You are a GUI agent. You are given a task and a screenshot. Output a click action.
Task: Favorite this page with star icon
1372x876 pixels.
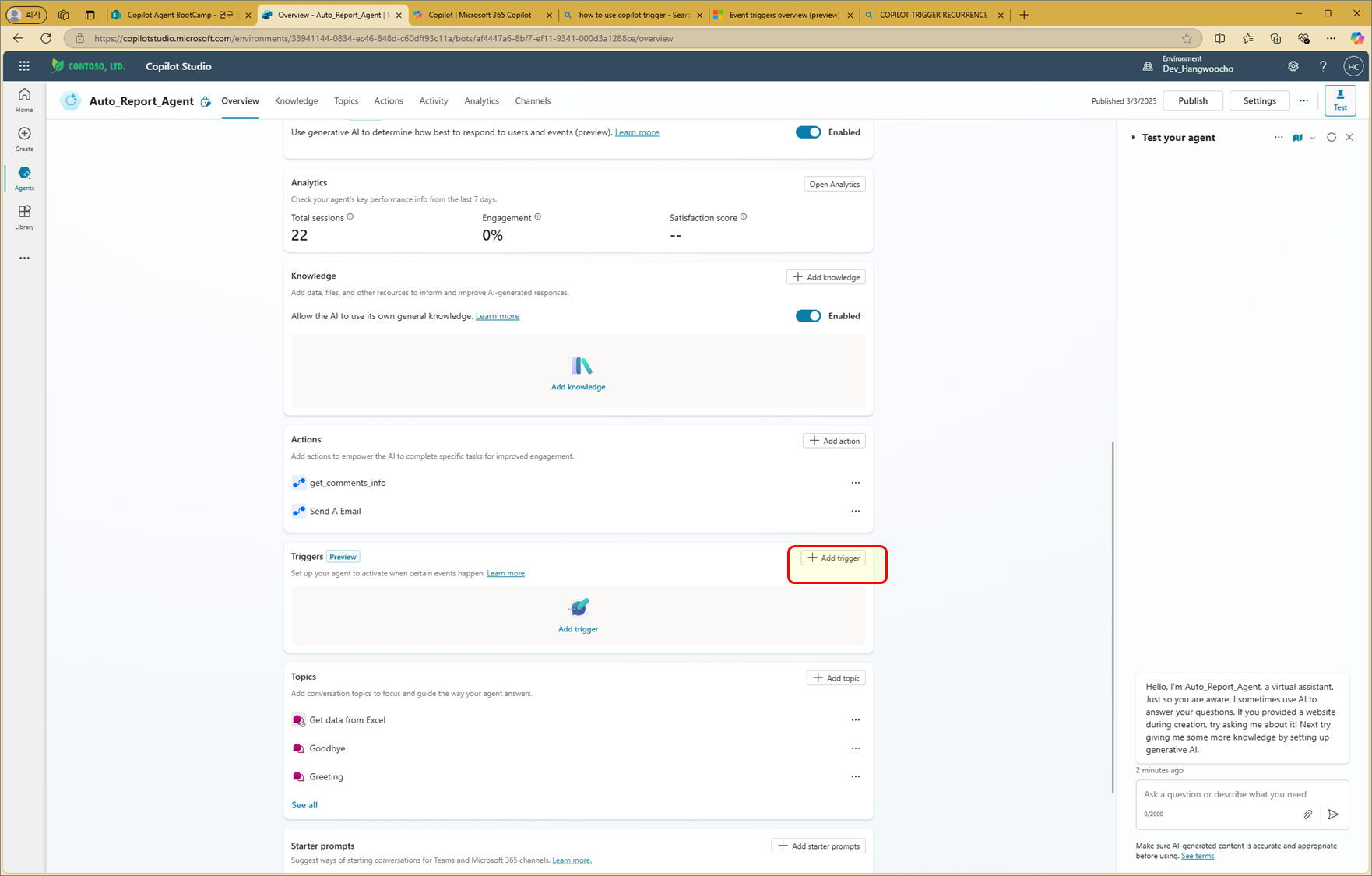pyautogui.click(x=1187, y=38)
